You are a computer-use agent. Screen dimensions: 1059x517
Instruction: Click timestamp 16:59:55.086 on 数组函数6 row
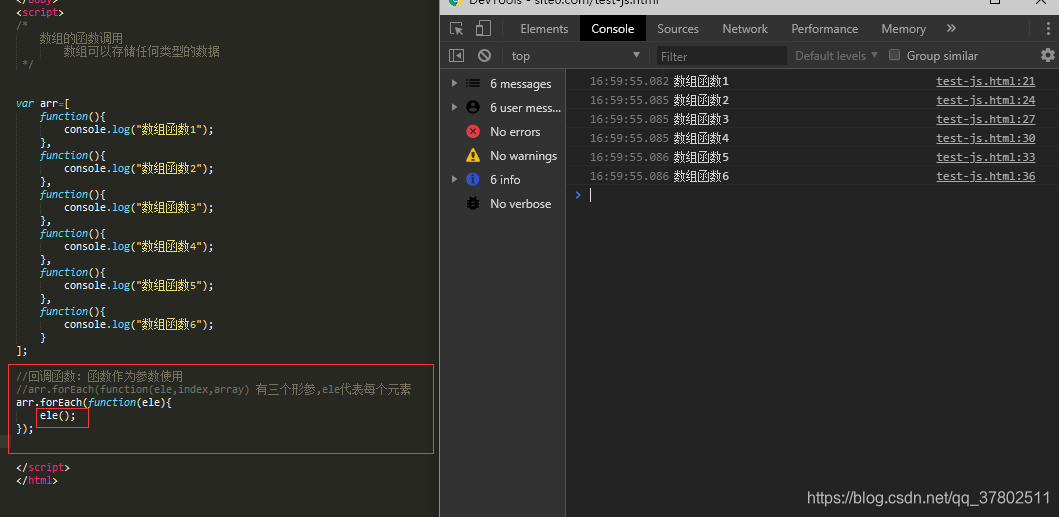click(629, 176)
